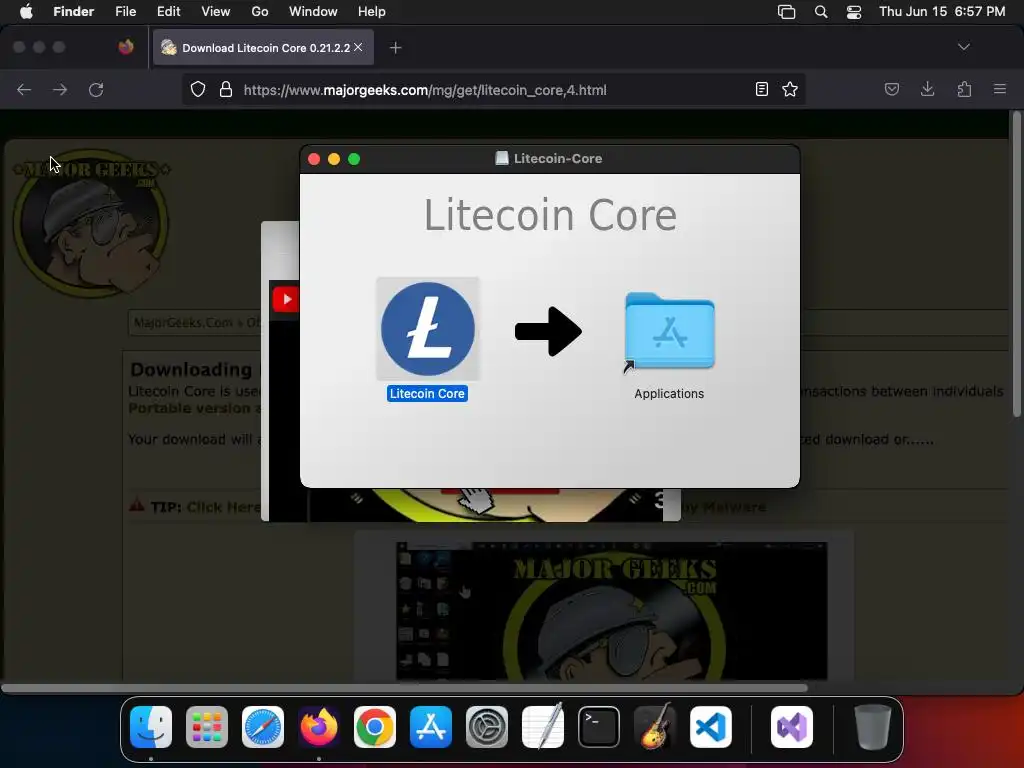Open Visual Studio from the dock

(x=792, y=728)
